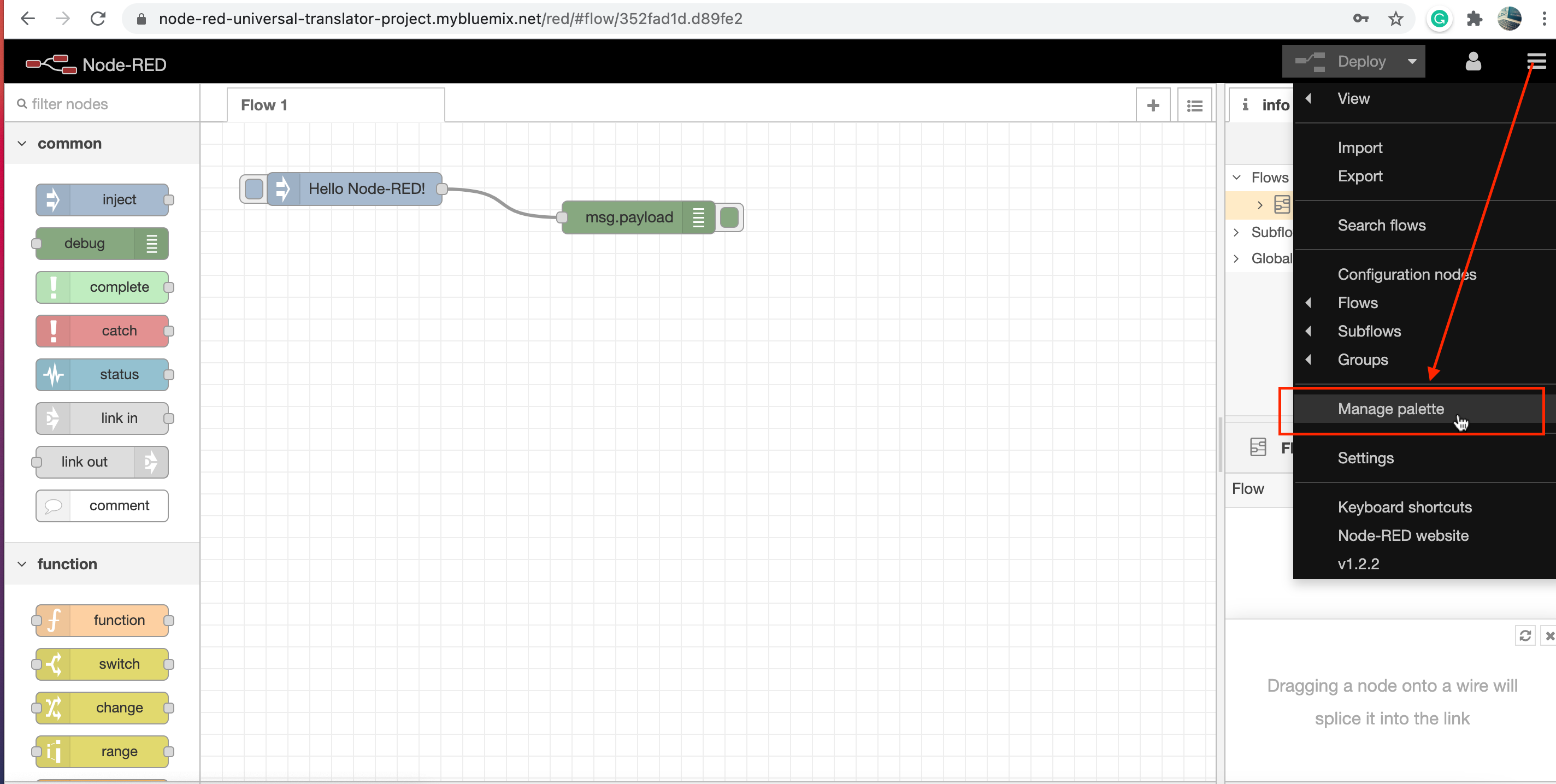The image size is (1556, 784).
Task: Click the Node-RED logo
Action: 51,64
